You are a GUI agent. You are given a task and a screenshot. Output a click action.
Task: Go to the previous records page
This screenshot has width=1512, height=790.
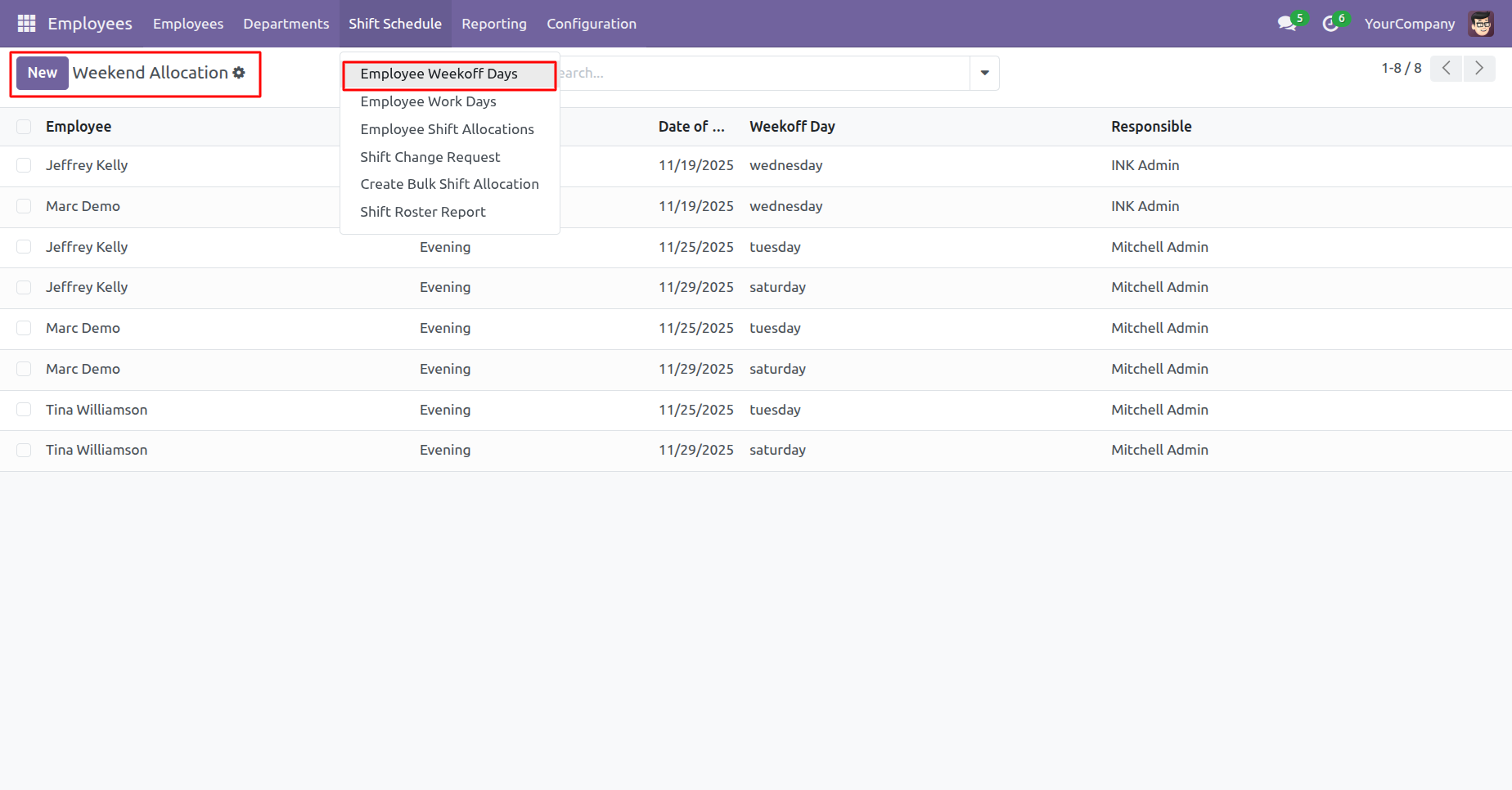[1446, 69]
